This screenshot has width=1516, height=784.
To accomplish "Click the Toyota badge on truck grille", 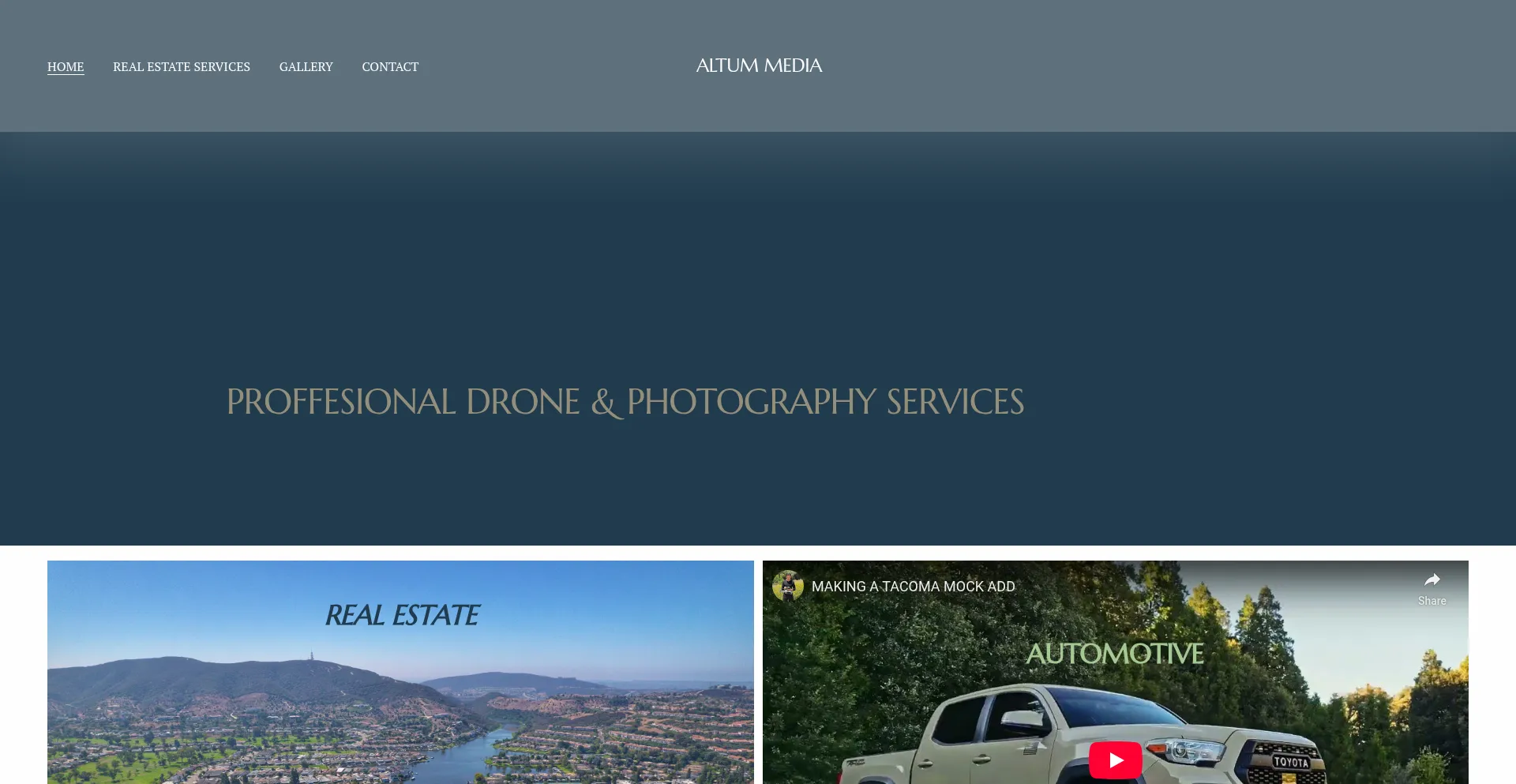I will click(1291, 762).
